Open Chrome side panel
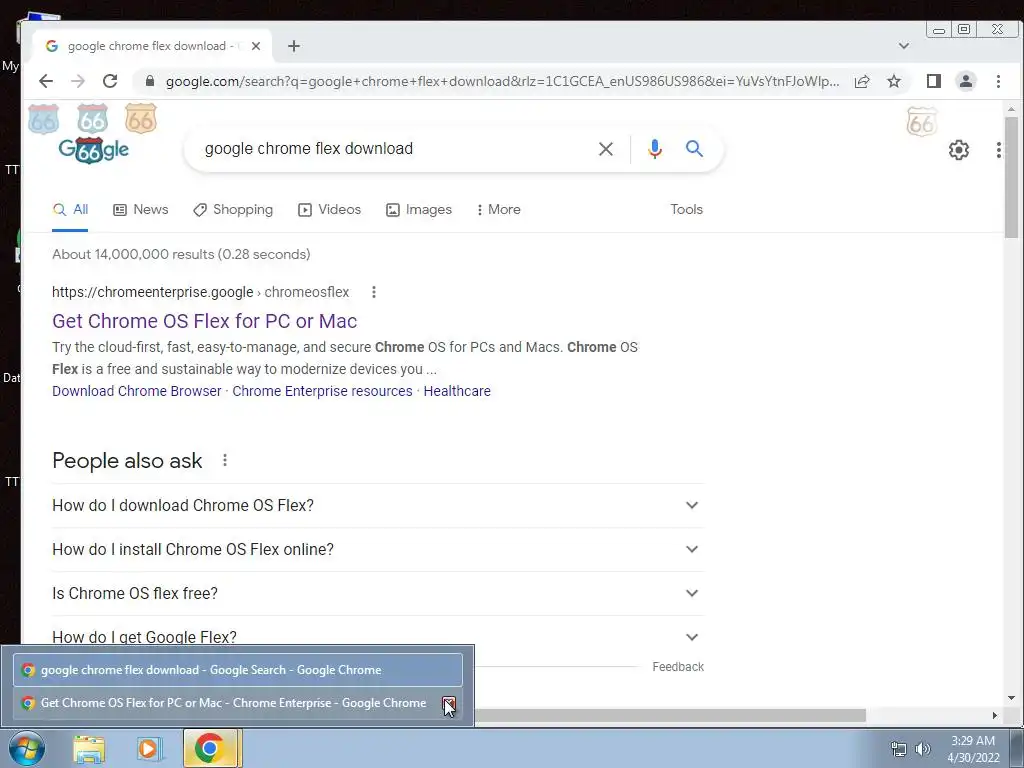1024x768 pixels. [934, 81]
